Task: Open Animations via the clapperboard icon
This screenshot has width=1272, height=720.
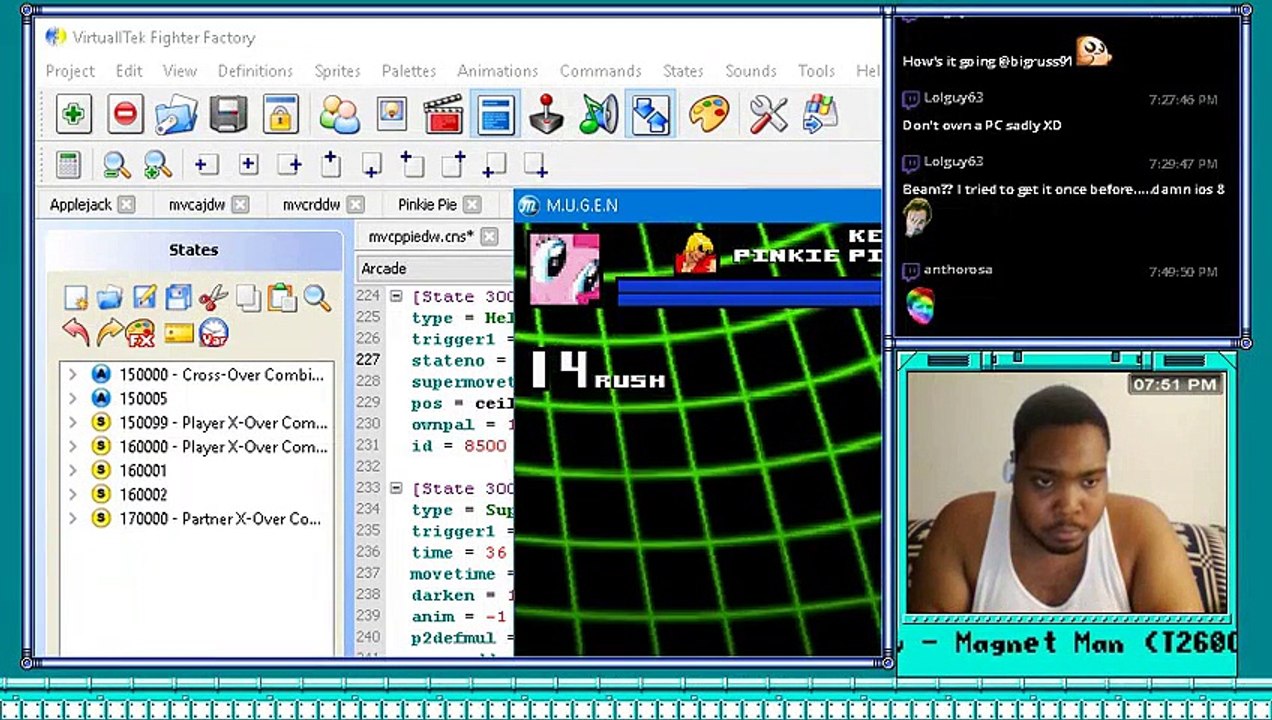Action: [x=443, y=114]
